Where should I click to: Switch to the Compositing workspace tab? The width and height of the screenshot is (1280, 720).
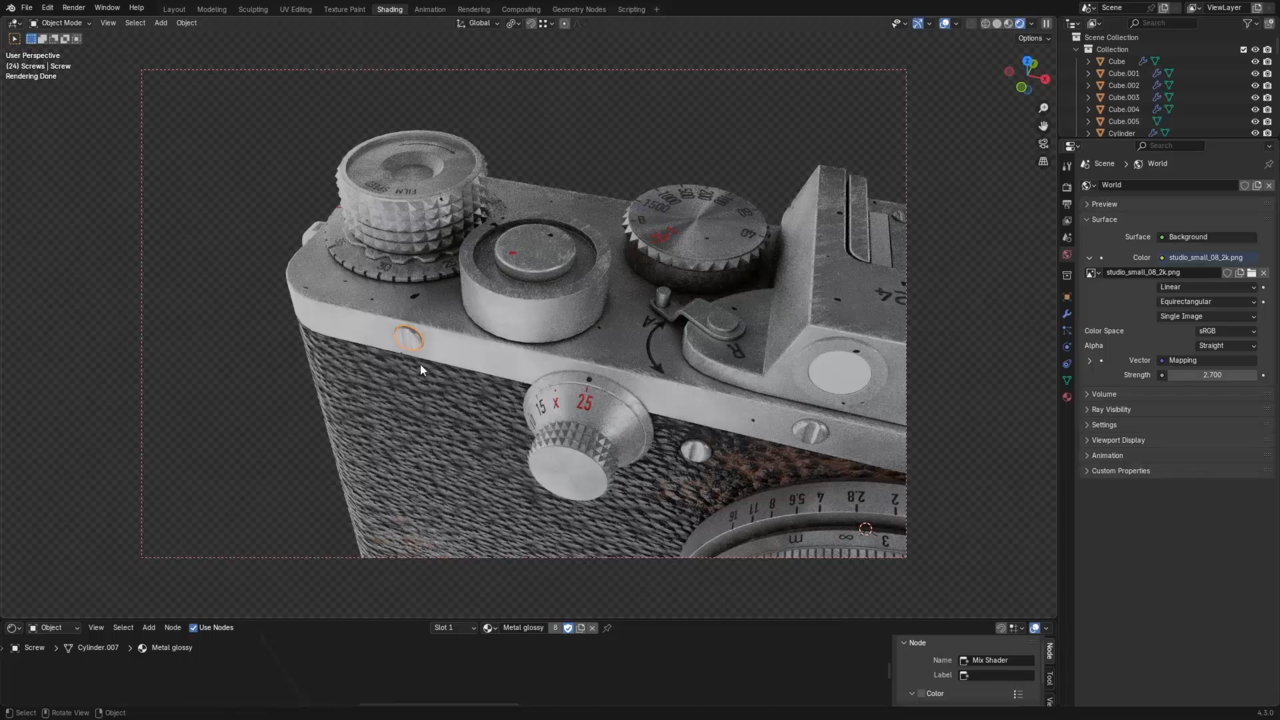(x=520, y=9)
